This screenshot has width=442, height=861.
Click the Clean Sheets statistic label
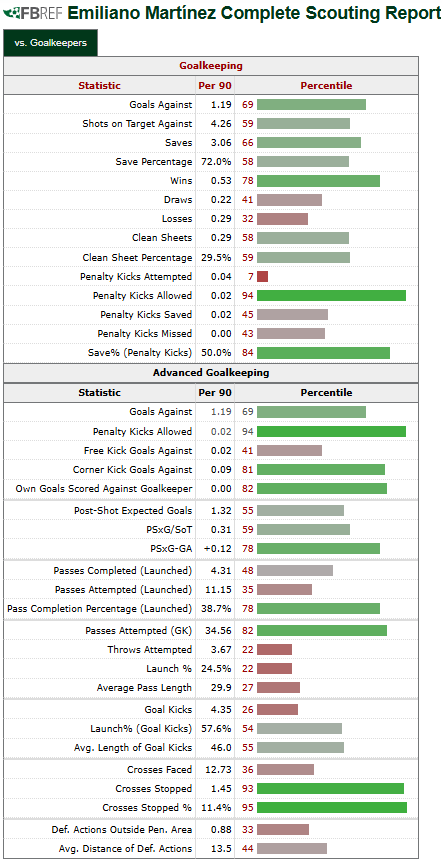[162, 238]
